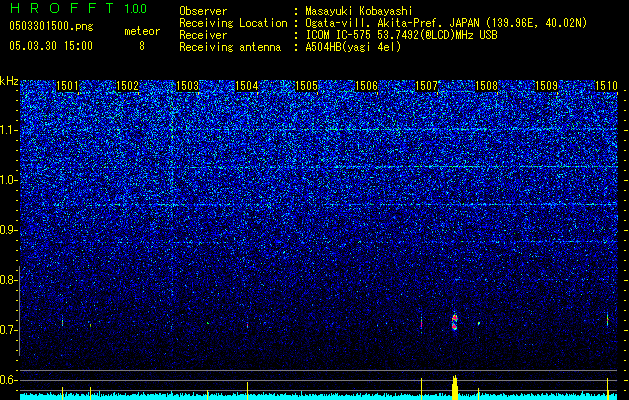The image size is (629, 400).
Task: Click the 1508 time marker
Action: coord(486,86)
